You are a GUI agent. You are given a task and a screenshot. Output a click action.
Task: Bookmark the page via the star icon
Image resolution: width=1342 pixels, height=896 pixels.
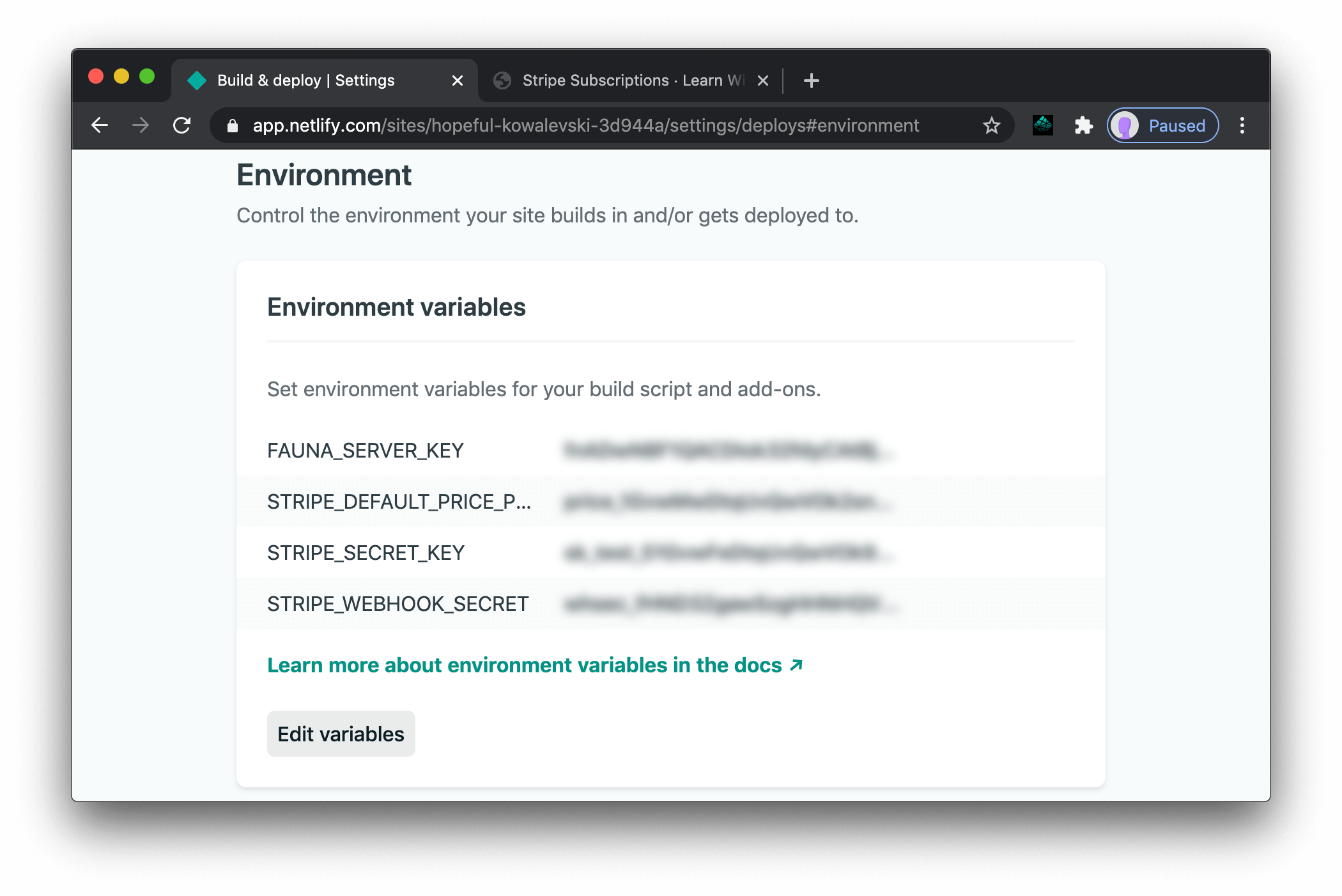tap(991, 125)
